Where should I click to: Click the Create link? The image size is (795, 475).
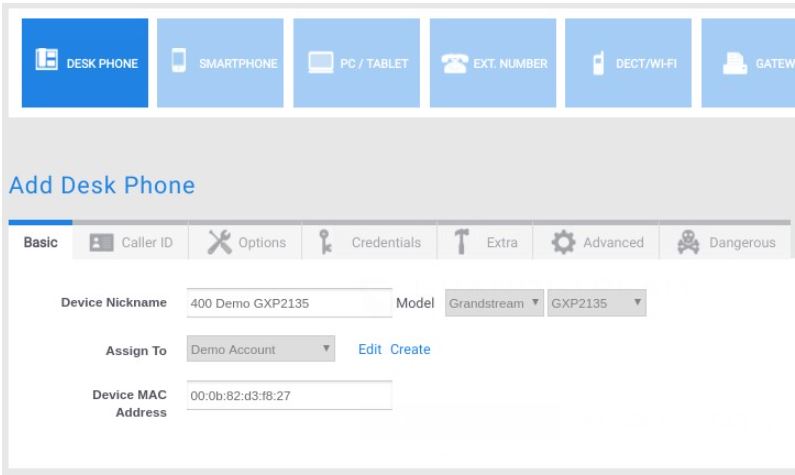point(410,349)
